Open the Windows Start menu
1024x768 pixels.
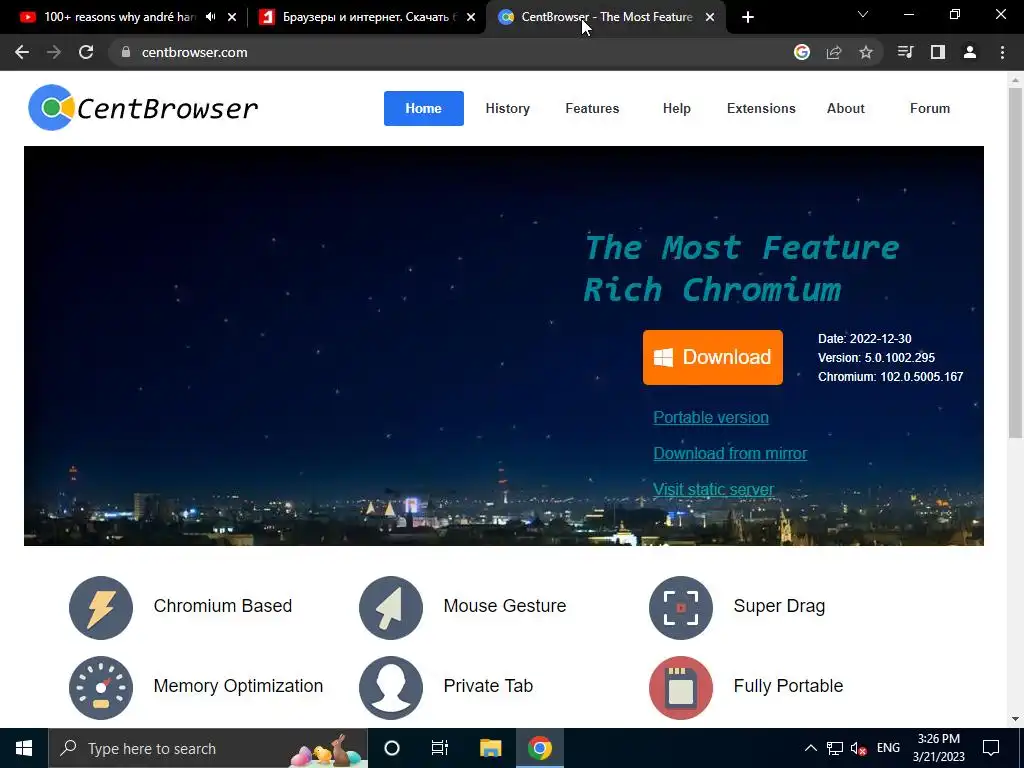(x=24, y=748)
